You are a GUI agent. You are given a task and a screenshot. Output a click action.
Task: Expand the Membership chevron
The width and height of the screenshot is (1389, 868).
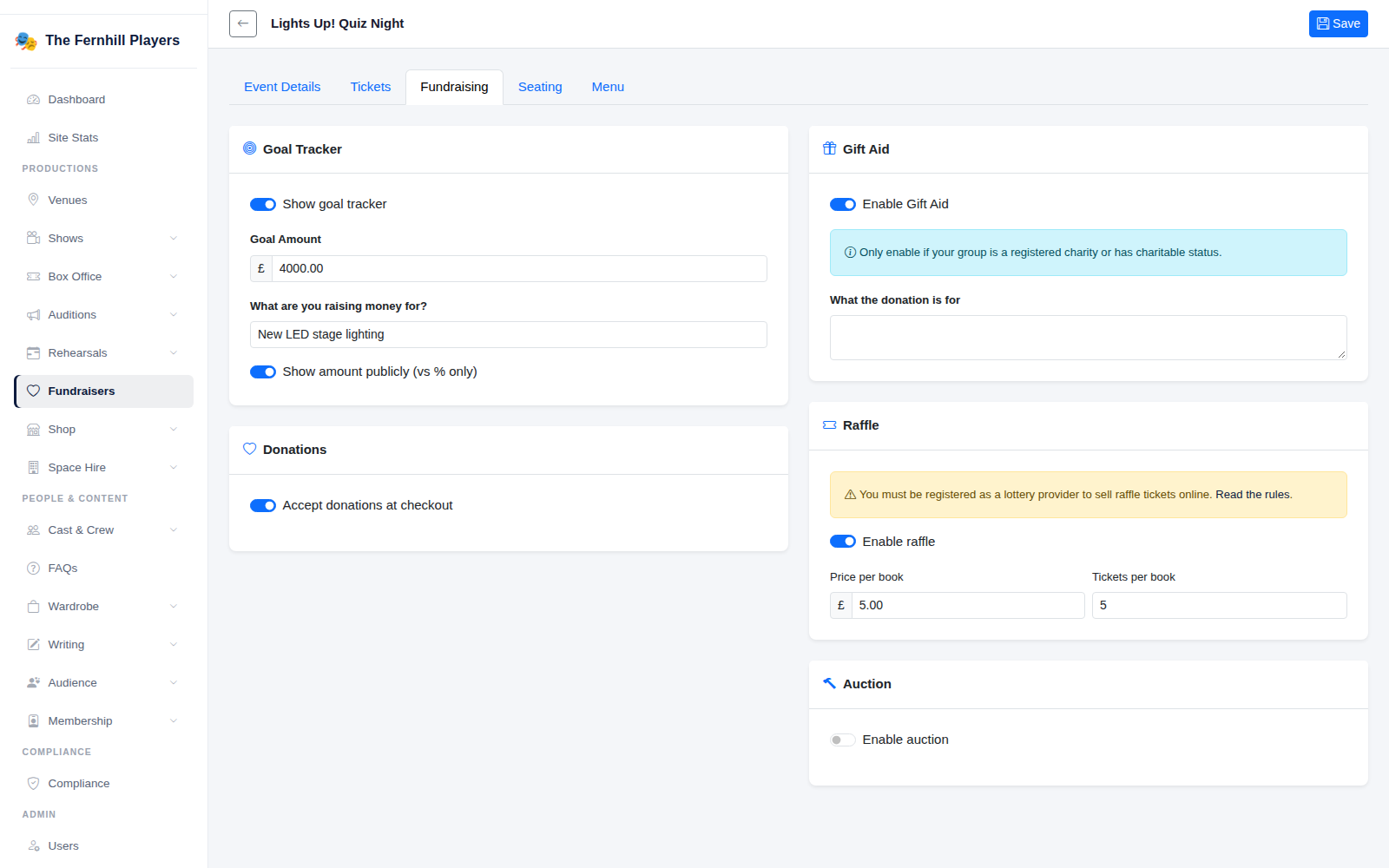pos(174,720)
